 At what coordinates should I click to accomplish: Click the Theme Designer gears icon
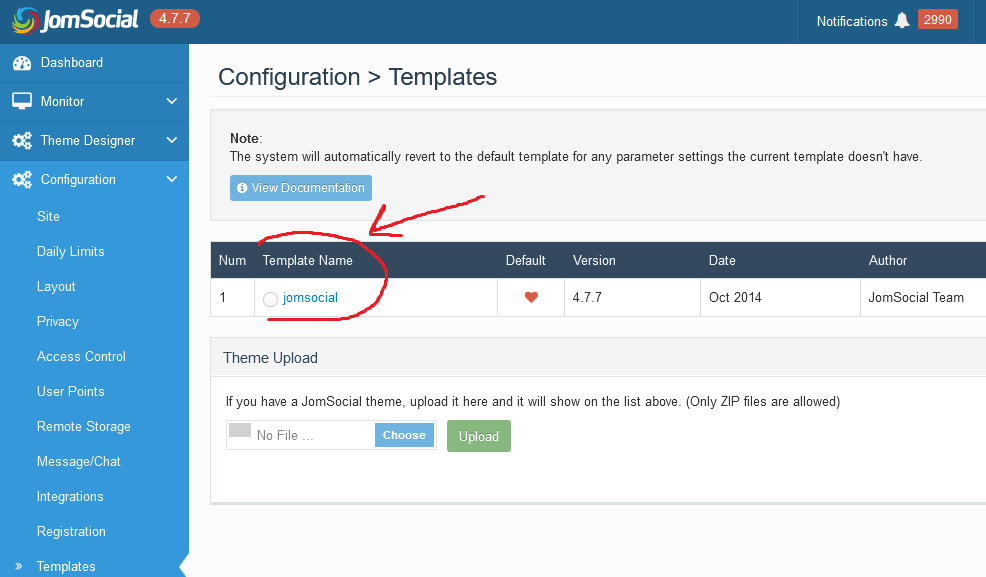(22, 141)
